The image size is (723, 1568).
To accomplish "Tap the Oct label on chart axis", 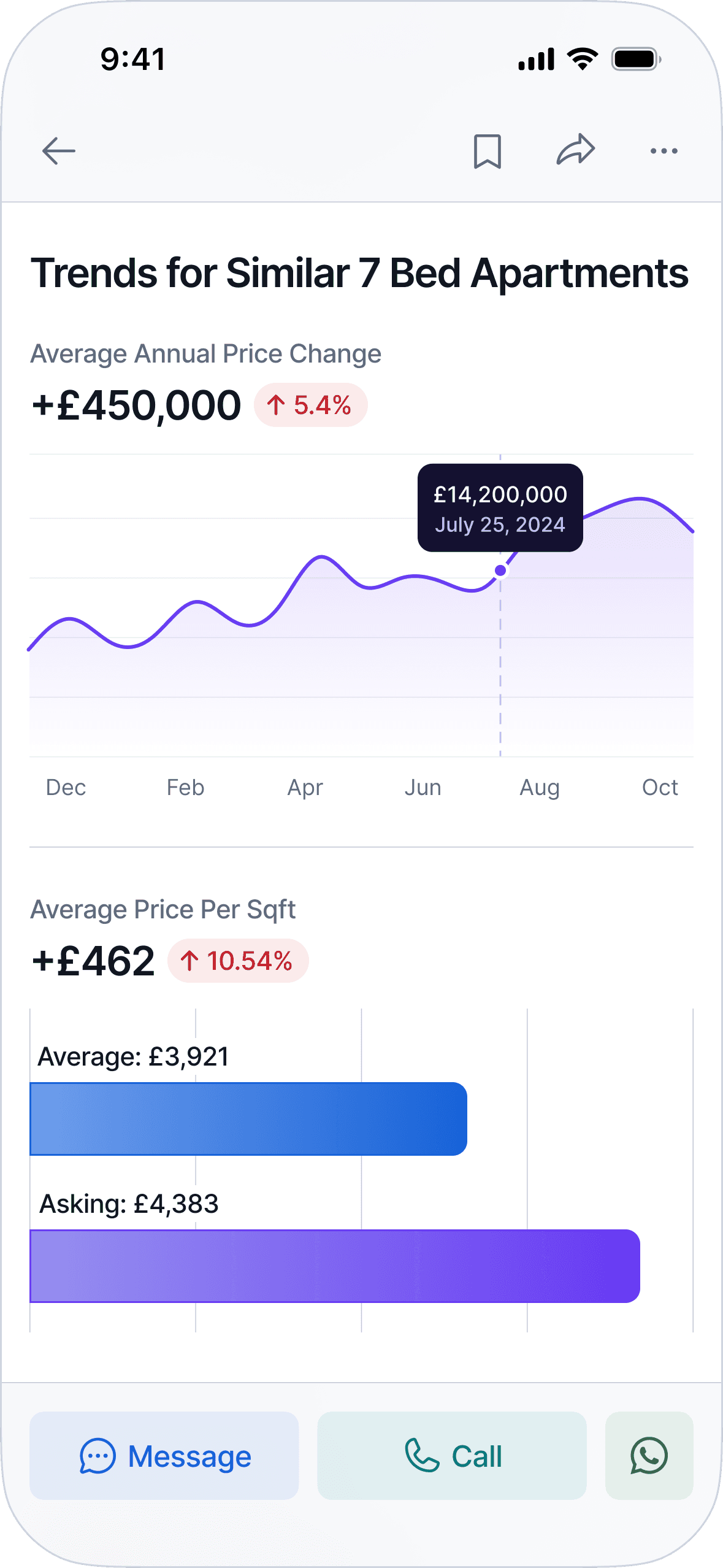I will pyautogui.click(x=660, y=787).
